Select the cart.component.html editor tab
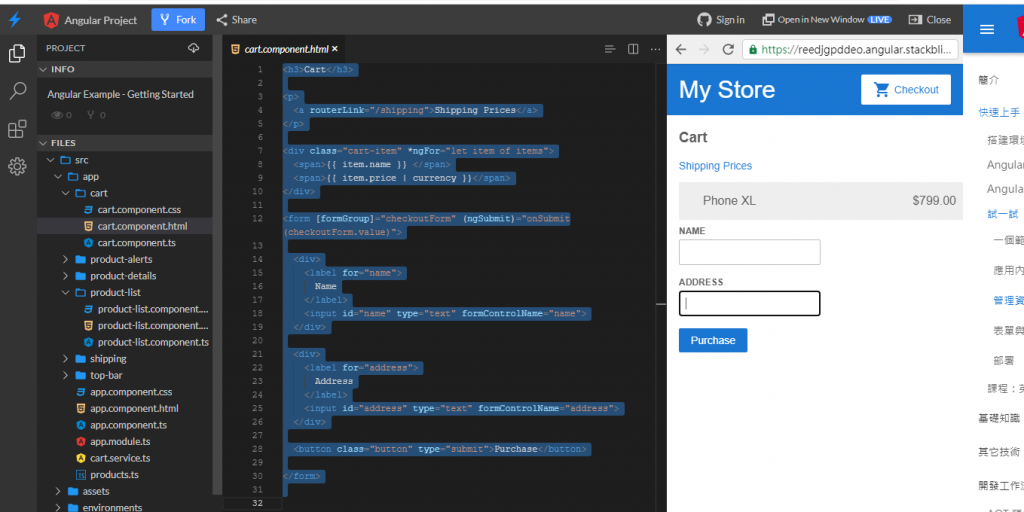This screenshot has width=1024, height=512. click(281, 49)
